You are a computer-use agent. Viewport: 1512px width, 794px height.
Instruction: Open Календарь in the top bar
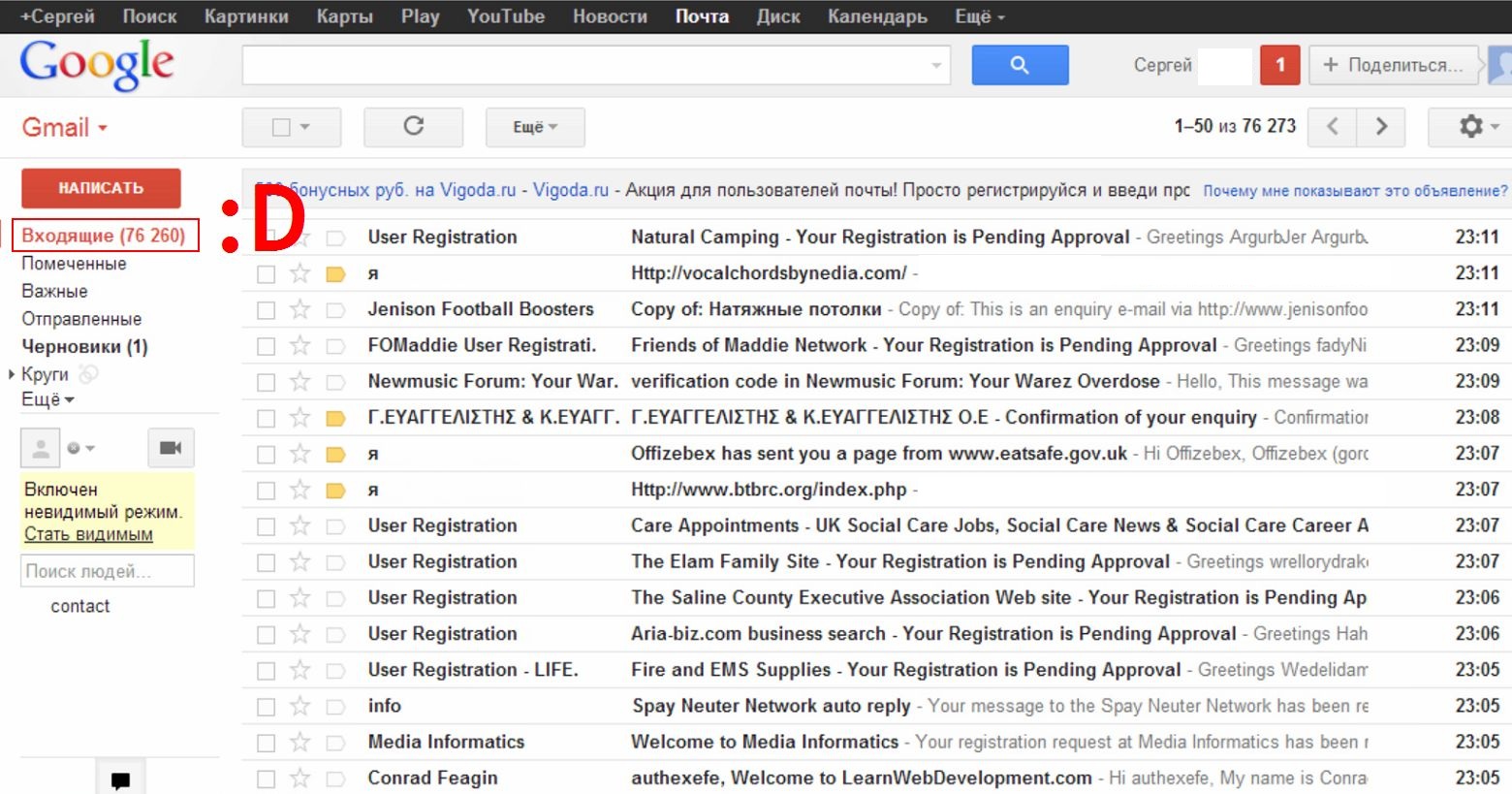[x=877, y=16]
